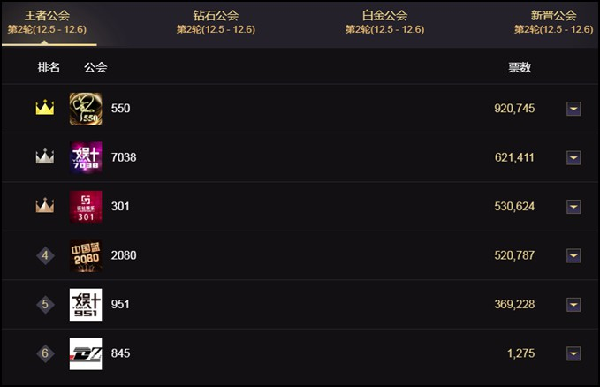Image resolution: width=600 pixels, height=387 pixels.
Task: Expand details for guild 2080 row
Action: (x=573, y=255)
